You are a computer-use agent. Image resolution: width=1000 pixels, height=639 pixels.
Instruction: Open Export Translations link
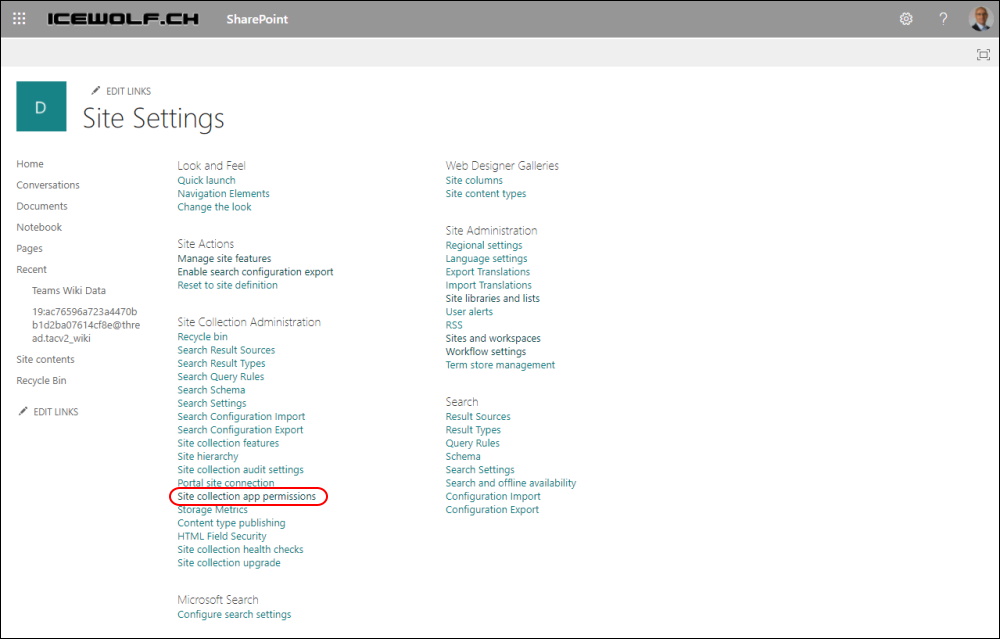tap(488, 272)
